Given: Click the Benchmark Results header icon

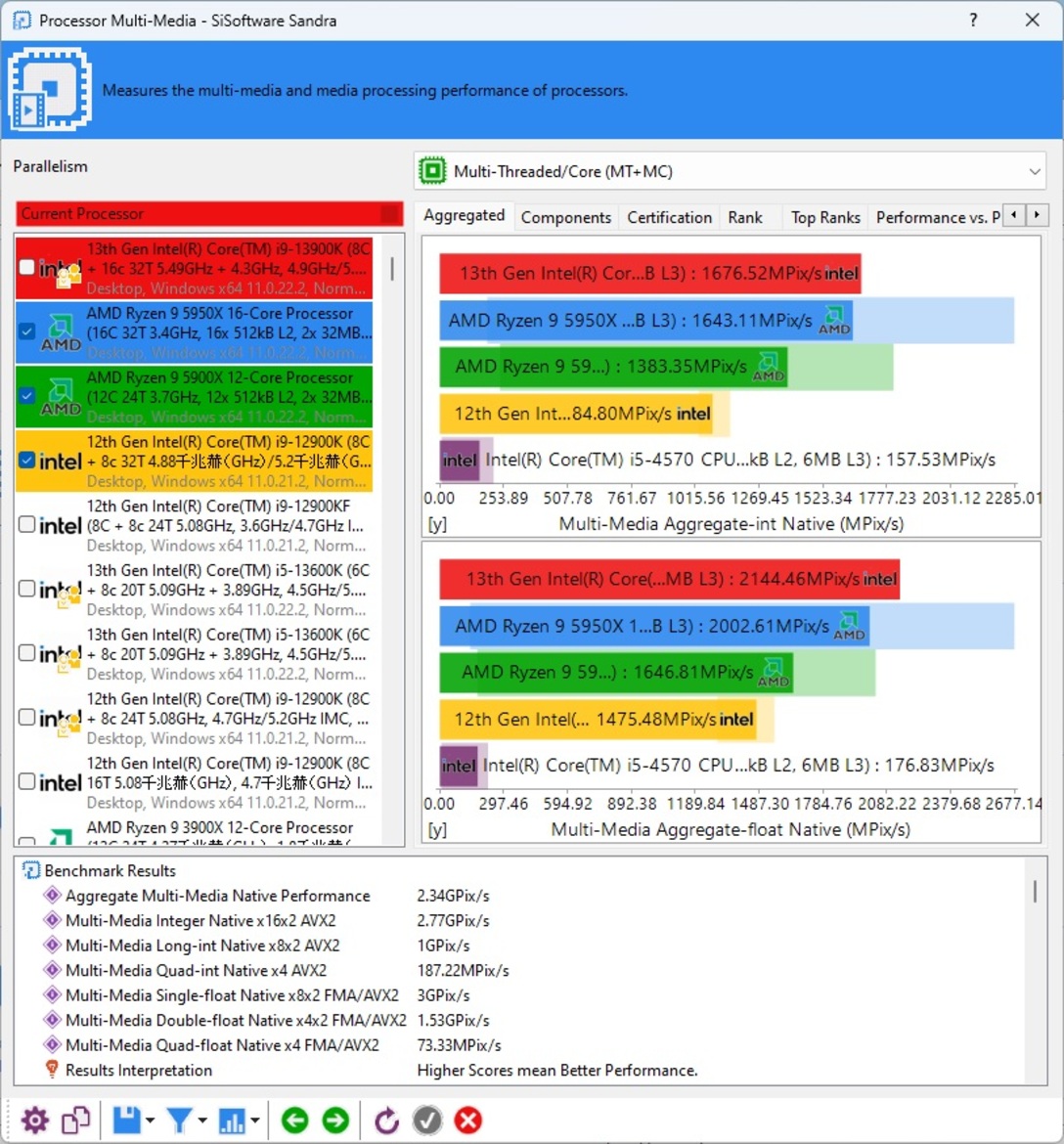Looking at the screenshot, I should [x=30, y=870].
